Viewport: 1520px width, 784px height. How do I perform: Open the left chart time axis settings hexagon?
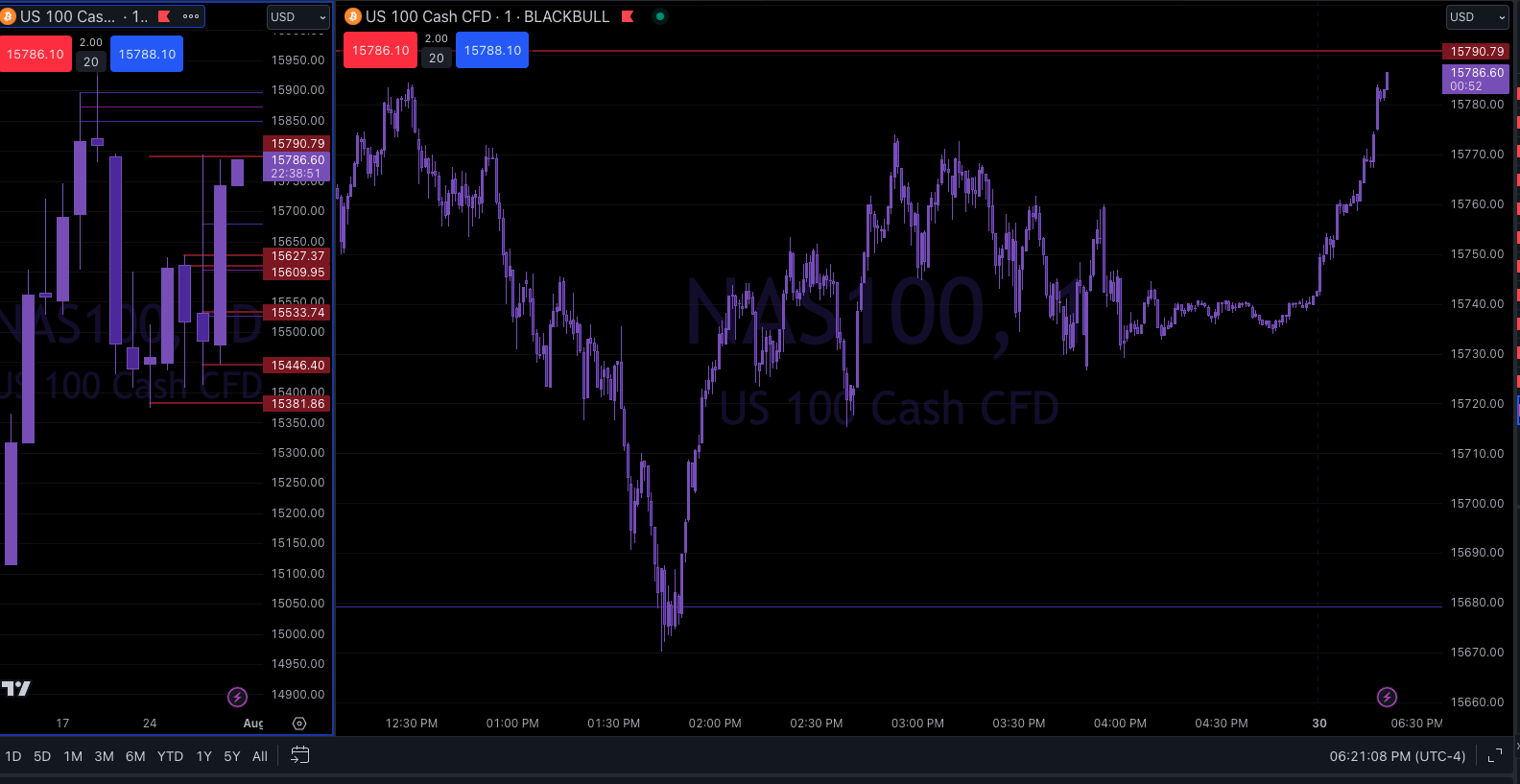[299, 724]
